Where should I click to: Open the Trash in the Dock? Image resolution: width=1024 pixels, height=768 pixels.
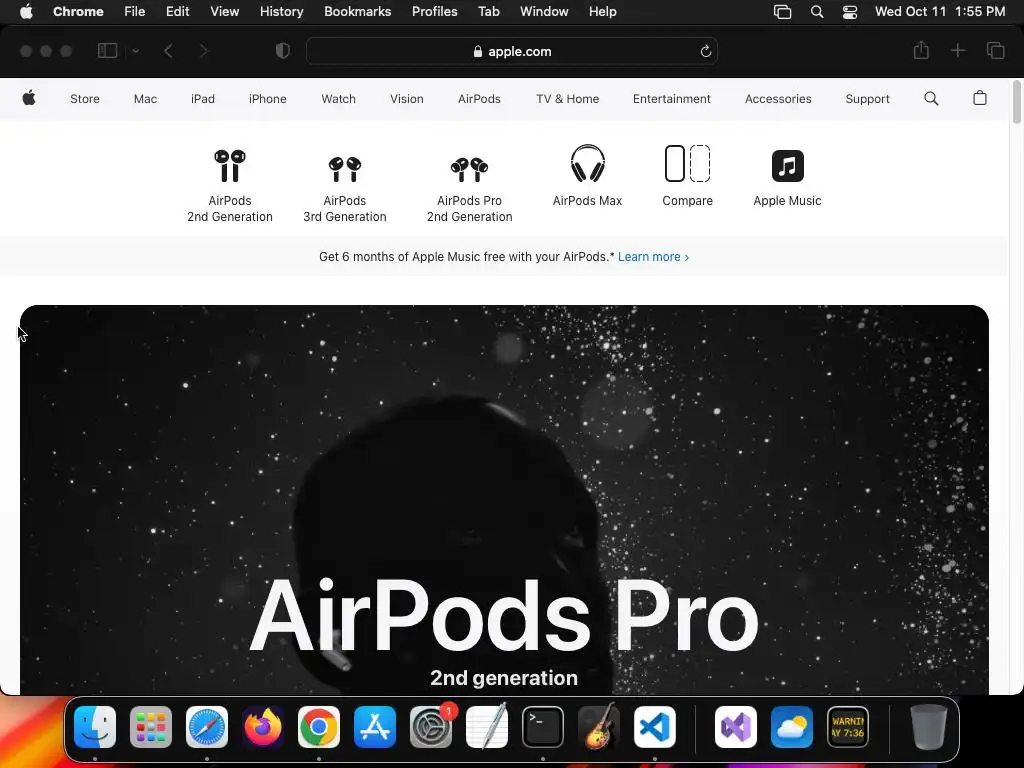pyautogui.click(x=929, y=727)
